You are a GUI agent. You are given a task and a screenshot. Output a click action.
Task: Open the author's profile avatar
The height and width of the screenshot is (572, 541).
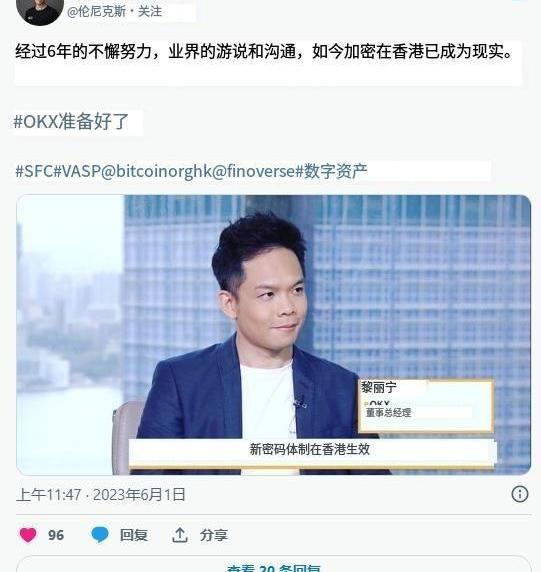(x=40, y=11)
